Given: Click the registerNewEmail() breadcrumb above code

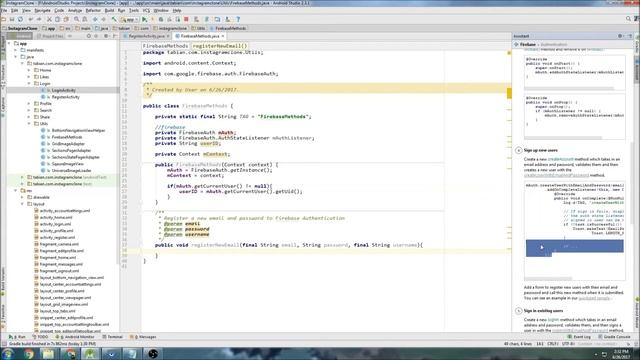Looking at the screenshot, I should [x=220, y=46].
